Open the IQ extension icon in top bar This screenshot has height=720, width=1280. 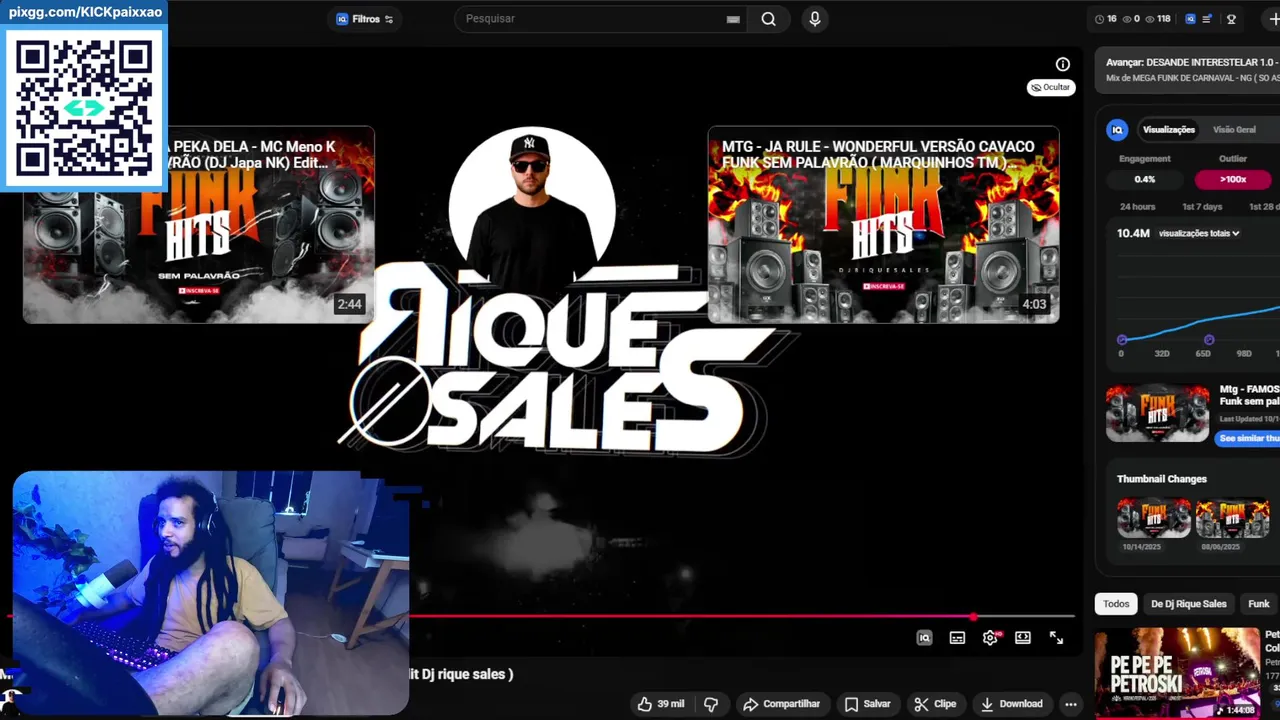coord(1190,19)
